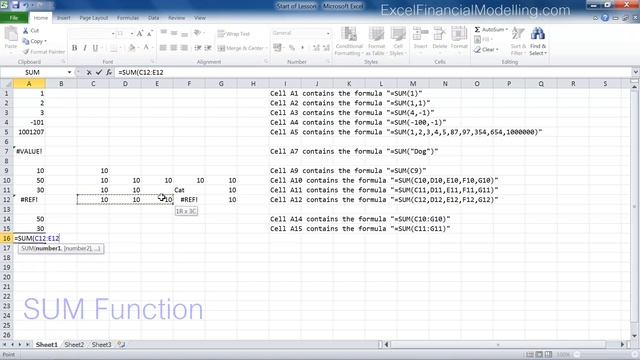Click the Cut scissors icon

coord(26,31)
